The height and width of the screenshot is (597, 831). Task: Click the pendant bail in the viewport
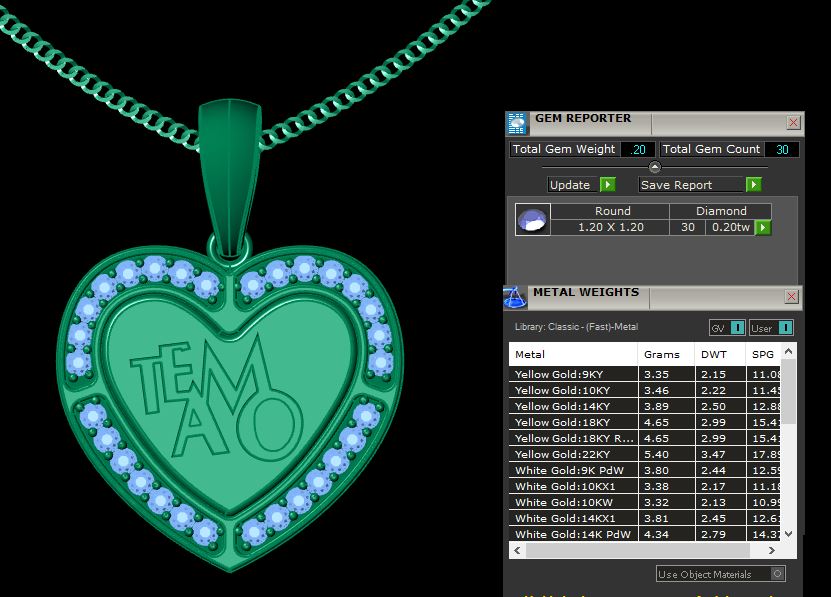pyautogui.click(x=229, y=178)
